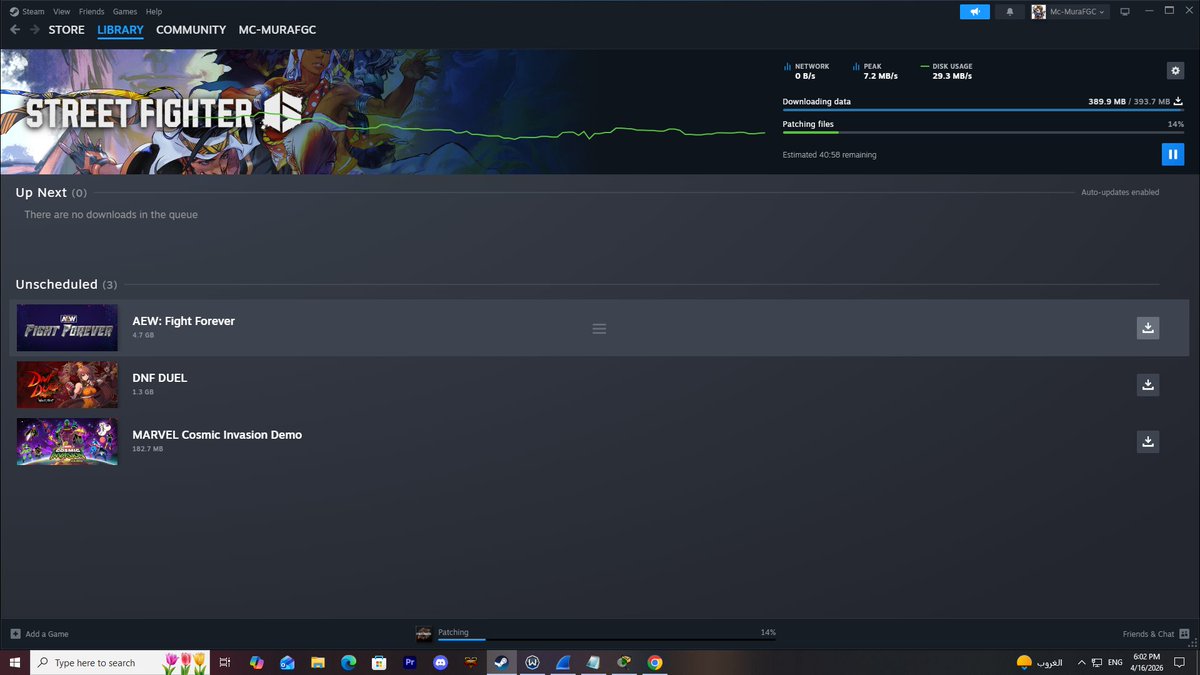The image size is (1200, 675).
Task: Open Friends & Chat
Action: click(1155, 634)
